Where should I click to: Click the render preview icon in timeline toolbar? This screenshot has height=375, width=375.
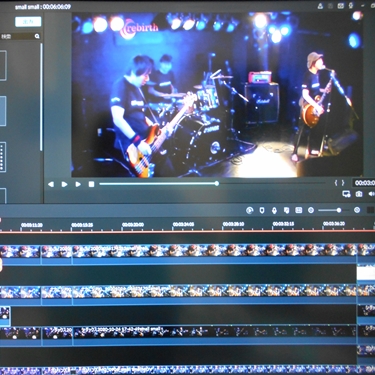click(249, 210)
